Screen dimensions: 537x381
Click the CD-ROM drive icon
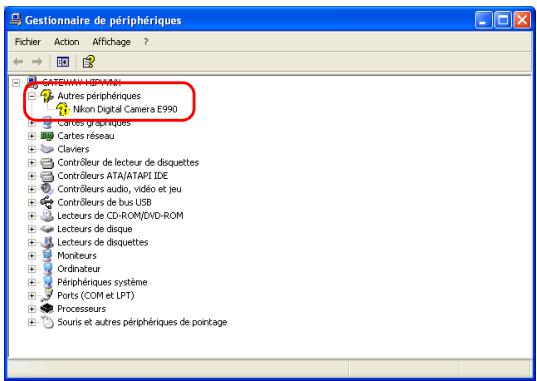(47, 216)
